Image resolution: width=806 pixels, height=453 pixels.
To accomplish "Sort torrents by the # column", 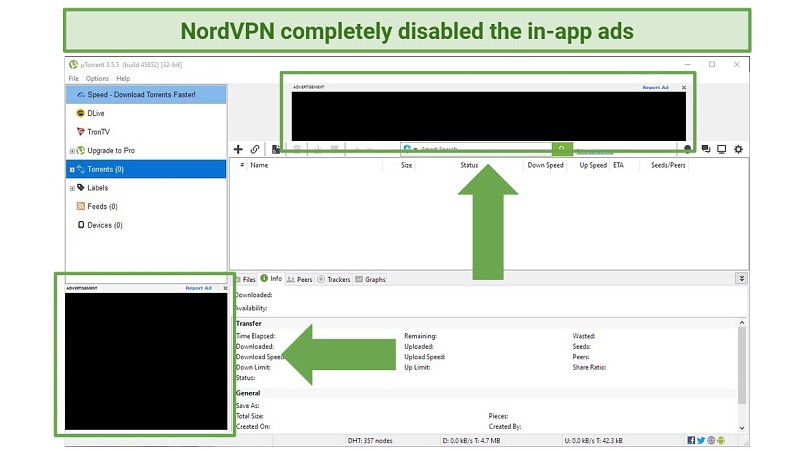I will tap(242, 165).
